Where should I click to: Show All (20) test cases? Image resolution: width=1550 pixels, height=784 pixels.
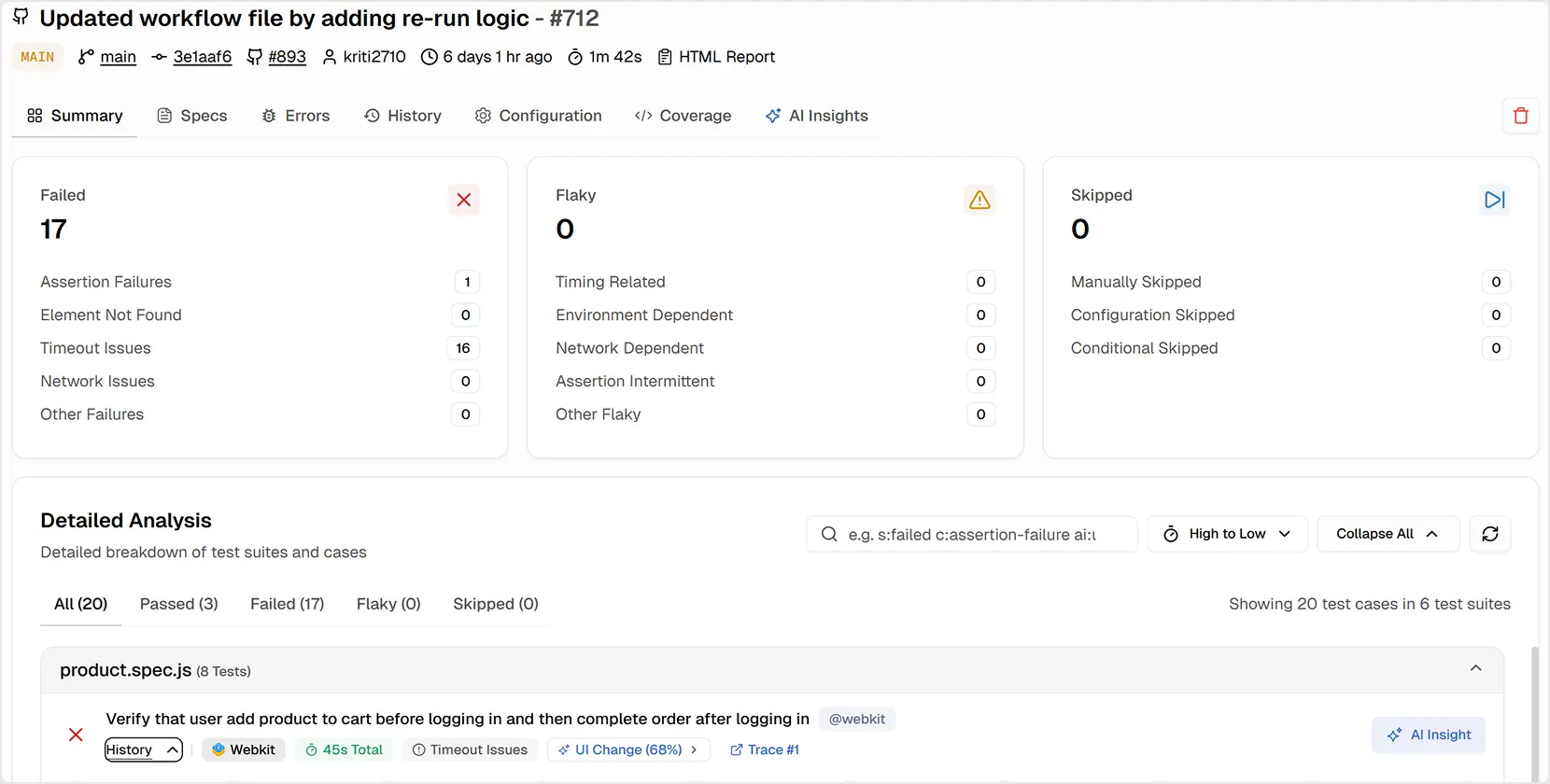tap(81, 604)
